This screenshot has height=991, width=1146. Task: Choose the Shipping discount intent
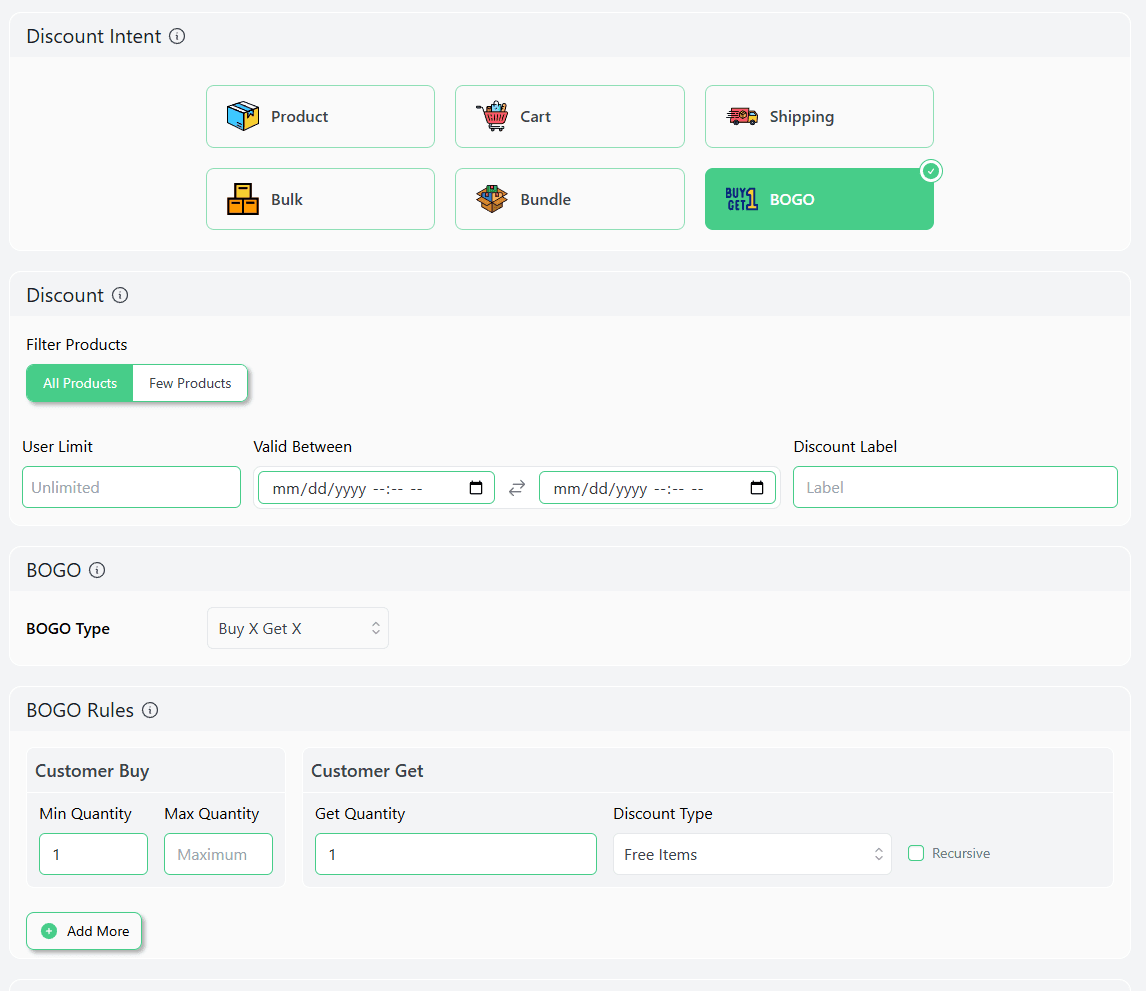click(819, 116)
